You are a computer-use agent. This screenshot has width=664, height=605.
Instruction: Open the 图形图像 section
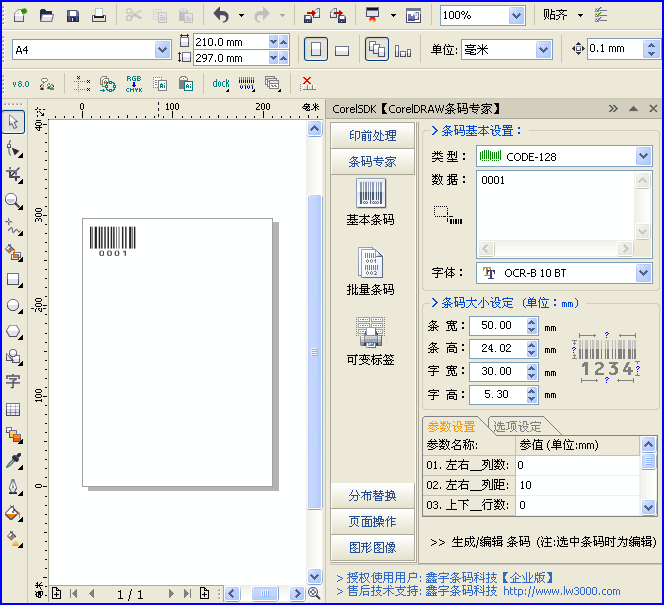[373, 547]
